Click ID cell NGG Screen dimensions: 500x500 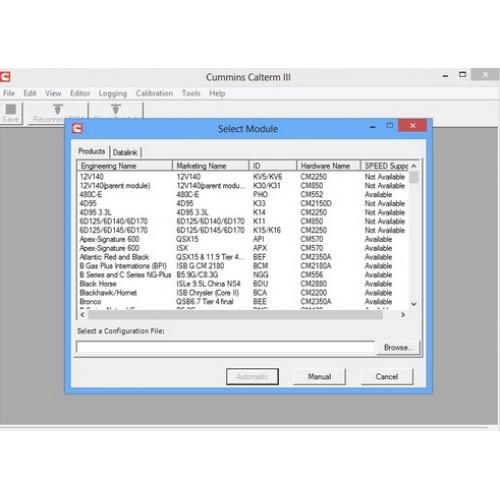pos(261,275)
